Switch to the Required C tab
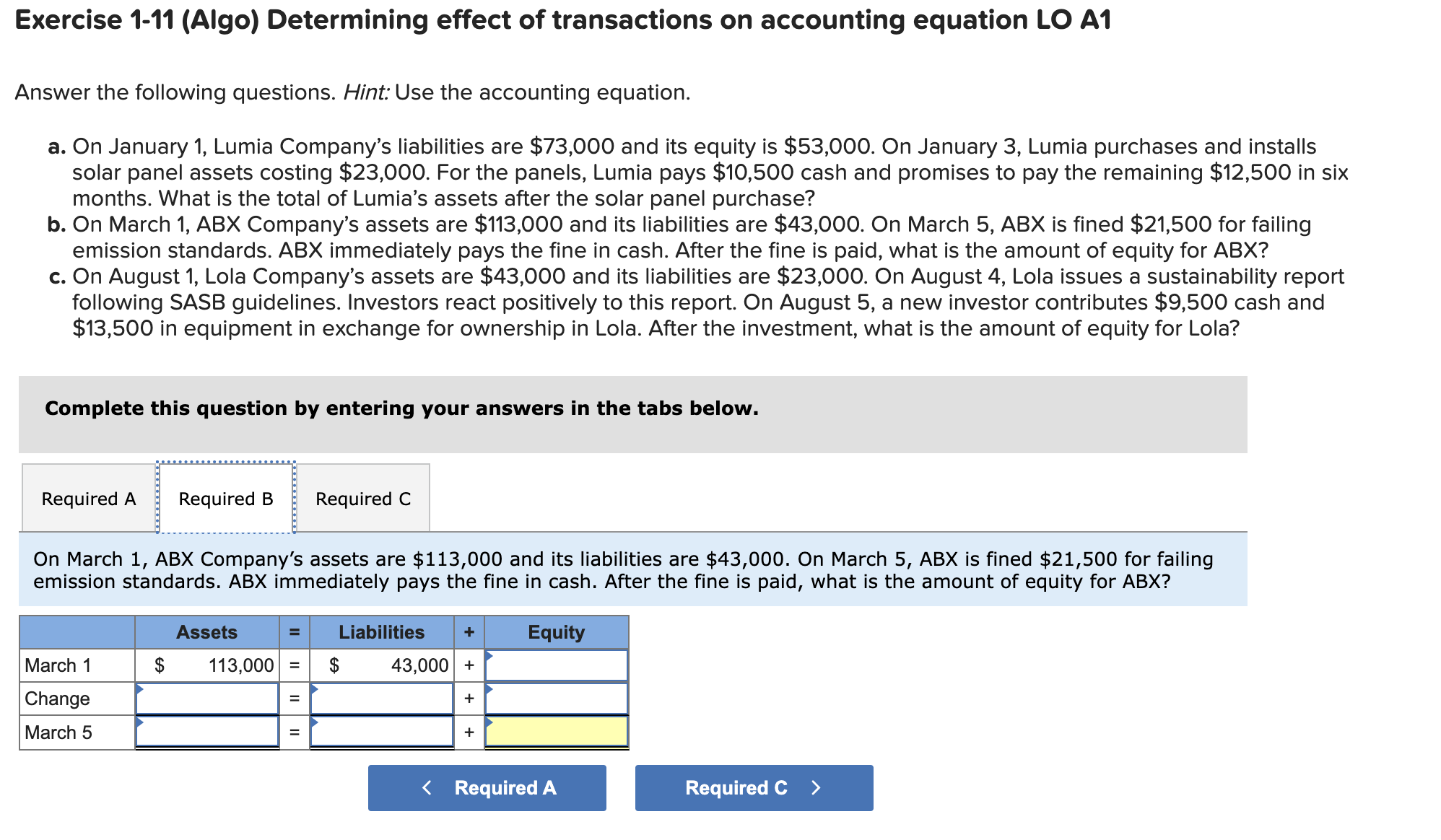Screen dimensions: 1441x840 (363, 498)
